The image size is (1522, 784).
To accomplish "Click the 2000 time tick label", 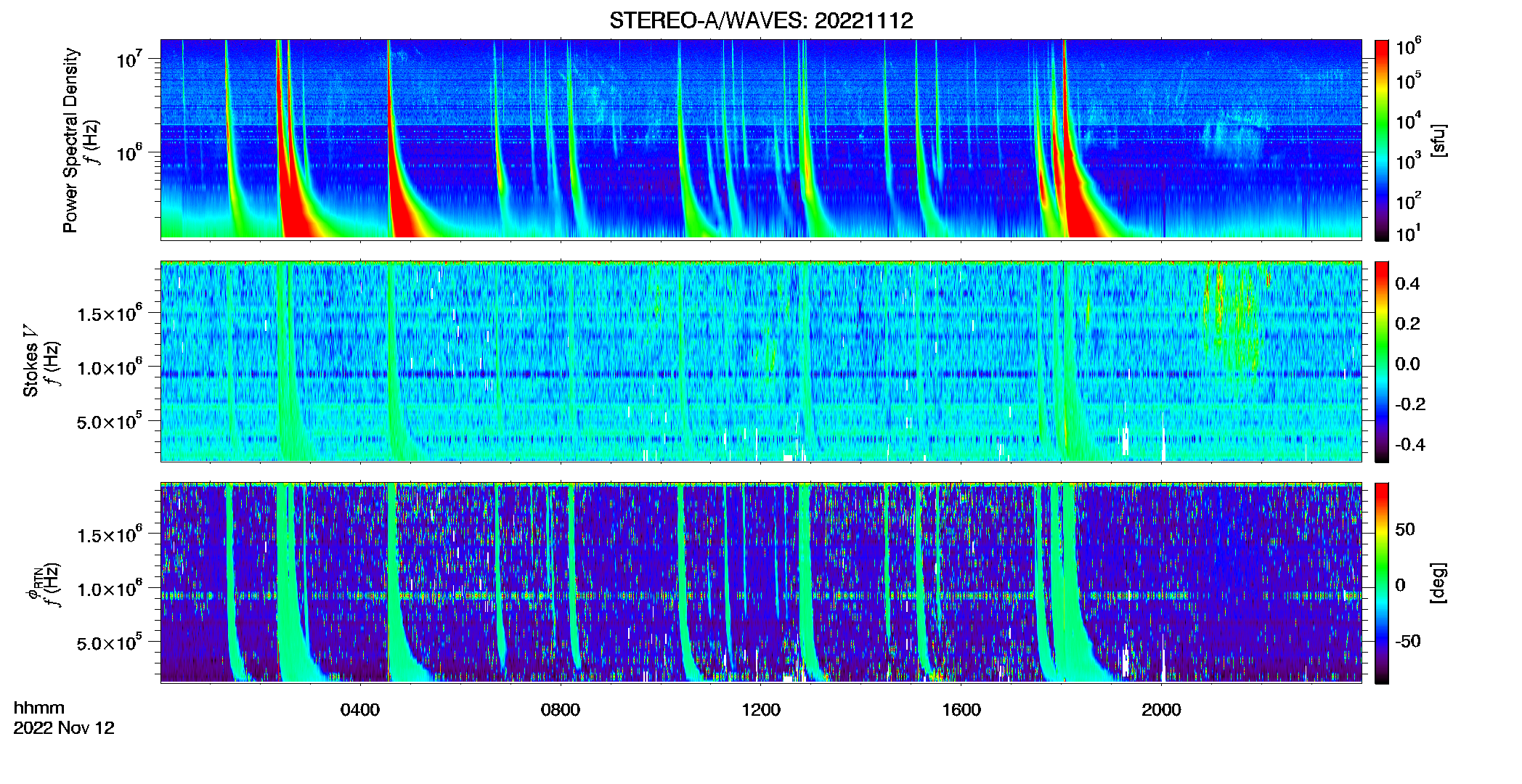I will (x=1161, y=709).
